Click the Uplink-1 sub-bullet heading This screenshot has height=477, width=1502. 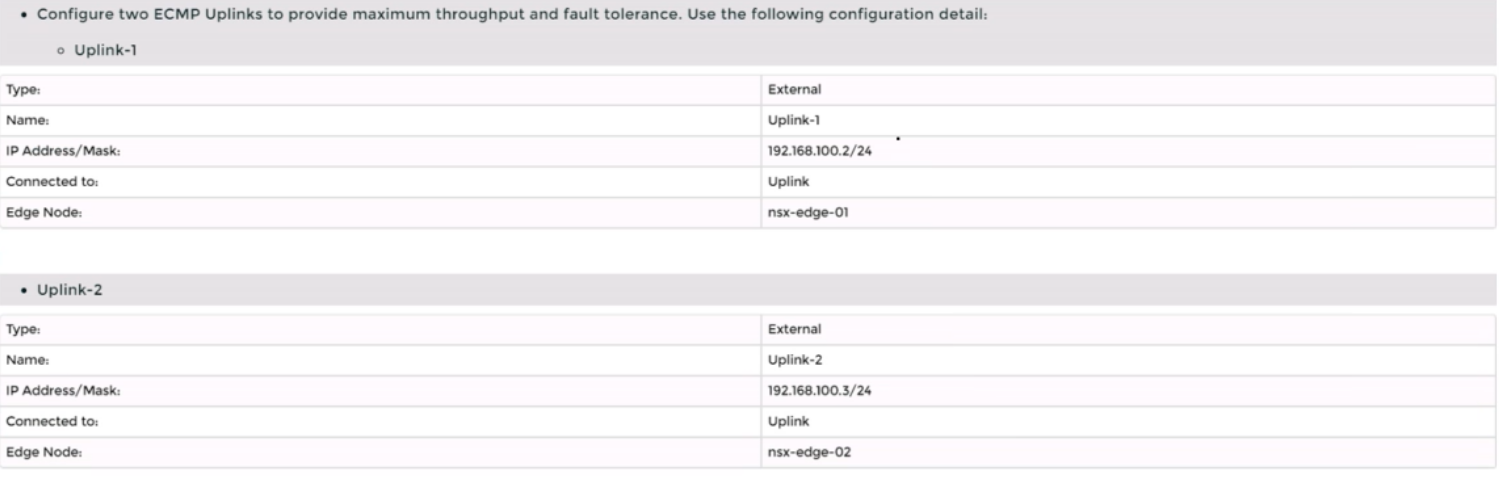tap(104, 51)
